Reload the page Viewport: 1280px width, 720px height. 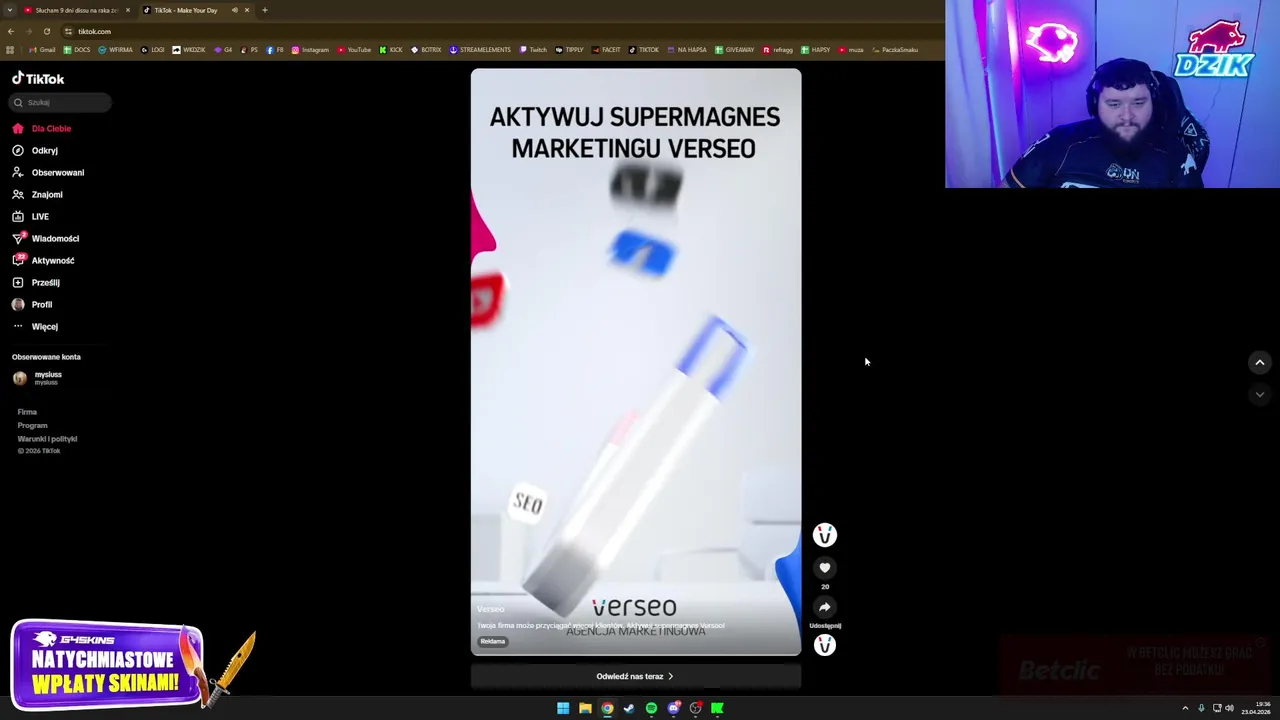tap(47, 31)
